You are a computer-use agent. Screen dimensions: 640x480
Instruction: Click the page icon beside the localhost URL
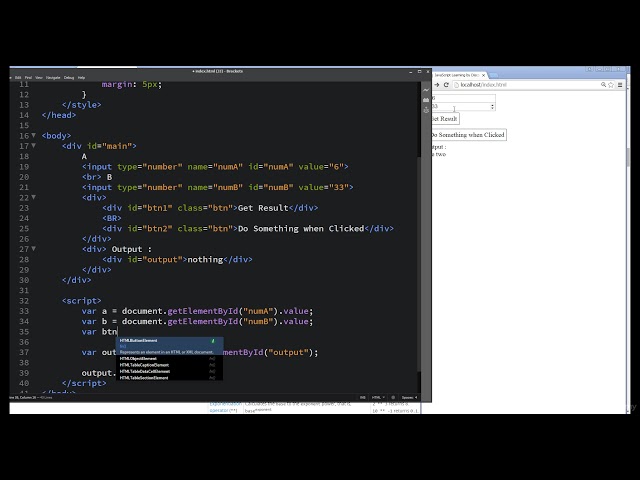457,85
